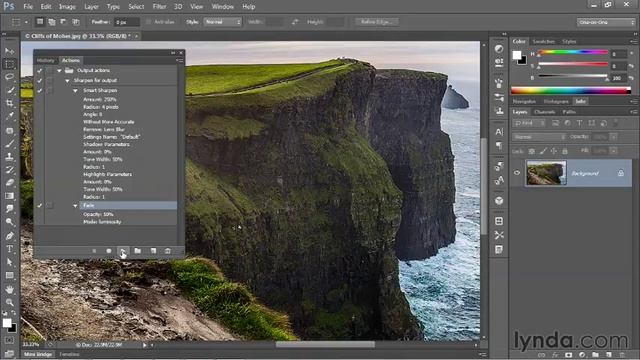The height and width of the screenshot is (360, 640).
Task: Open the workspace switcher dropdown
Action: pos(606,22)
